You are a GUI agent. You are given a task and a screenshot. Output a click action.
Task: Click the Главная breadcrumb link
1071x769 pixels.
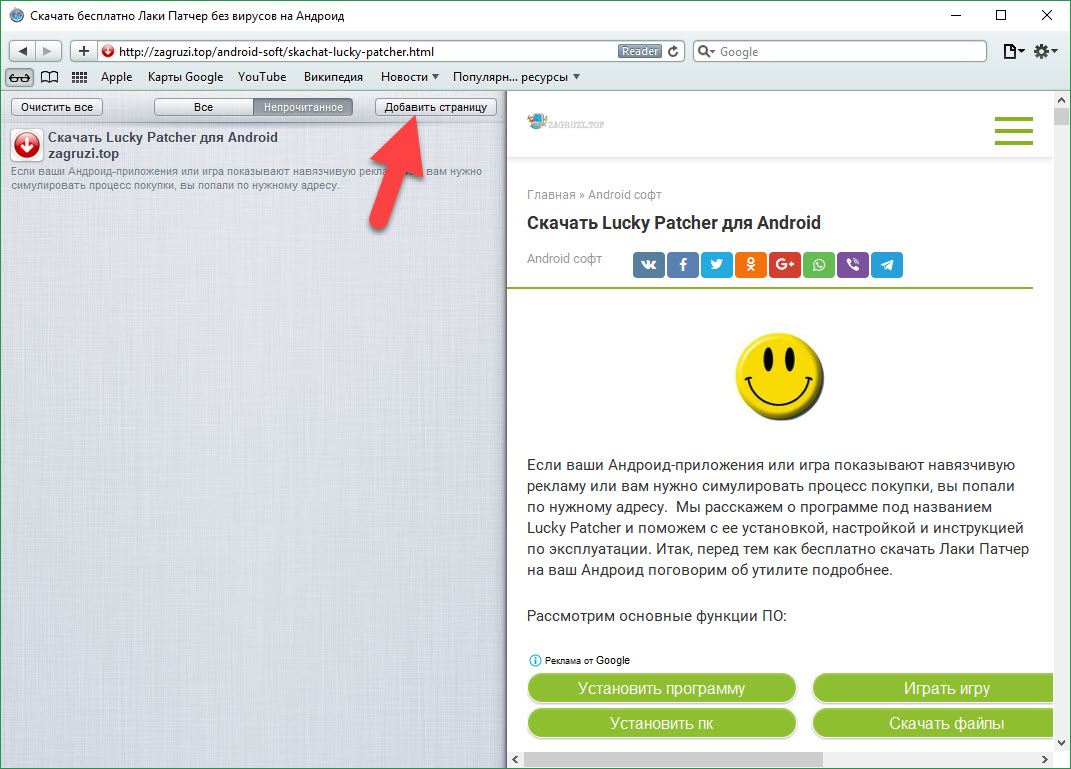click(551, 195)
